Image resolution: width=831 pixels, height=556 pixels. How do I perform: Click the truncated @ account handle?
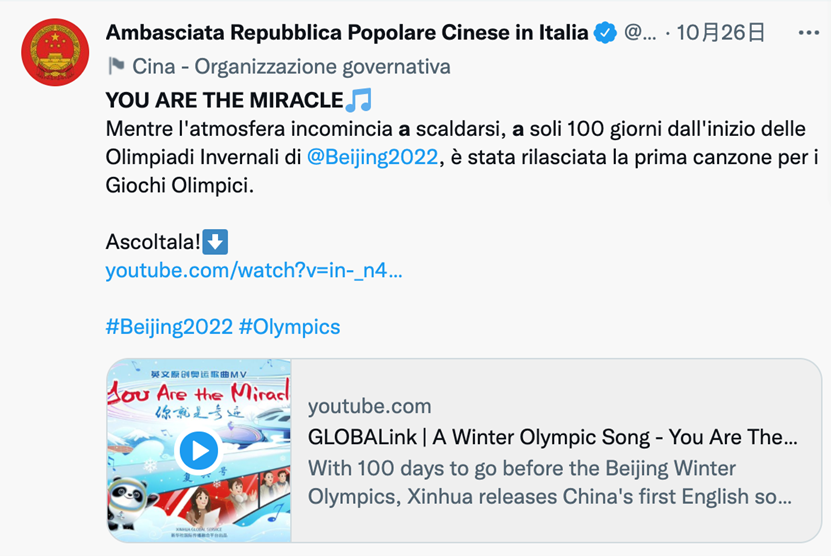640,33
